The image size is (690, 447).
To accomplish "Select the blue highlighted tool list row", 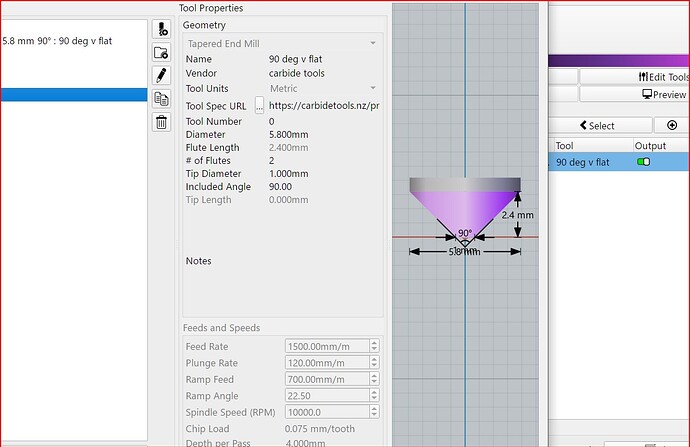I will click(x=74, y=95).
